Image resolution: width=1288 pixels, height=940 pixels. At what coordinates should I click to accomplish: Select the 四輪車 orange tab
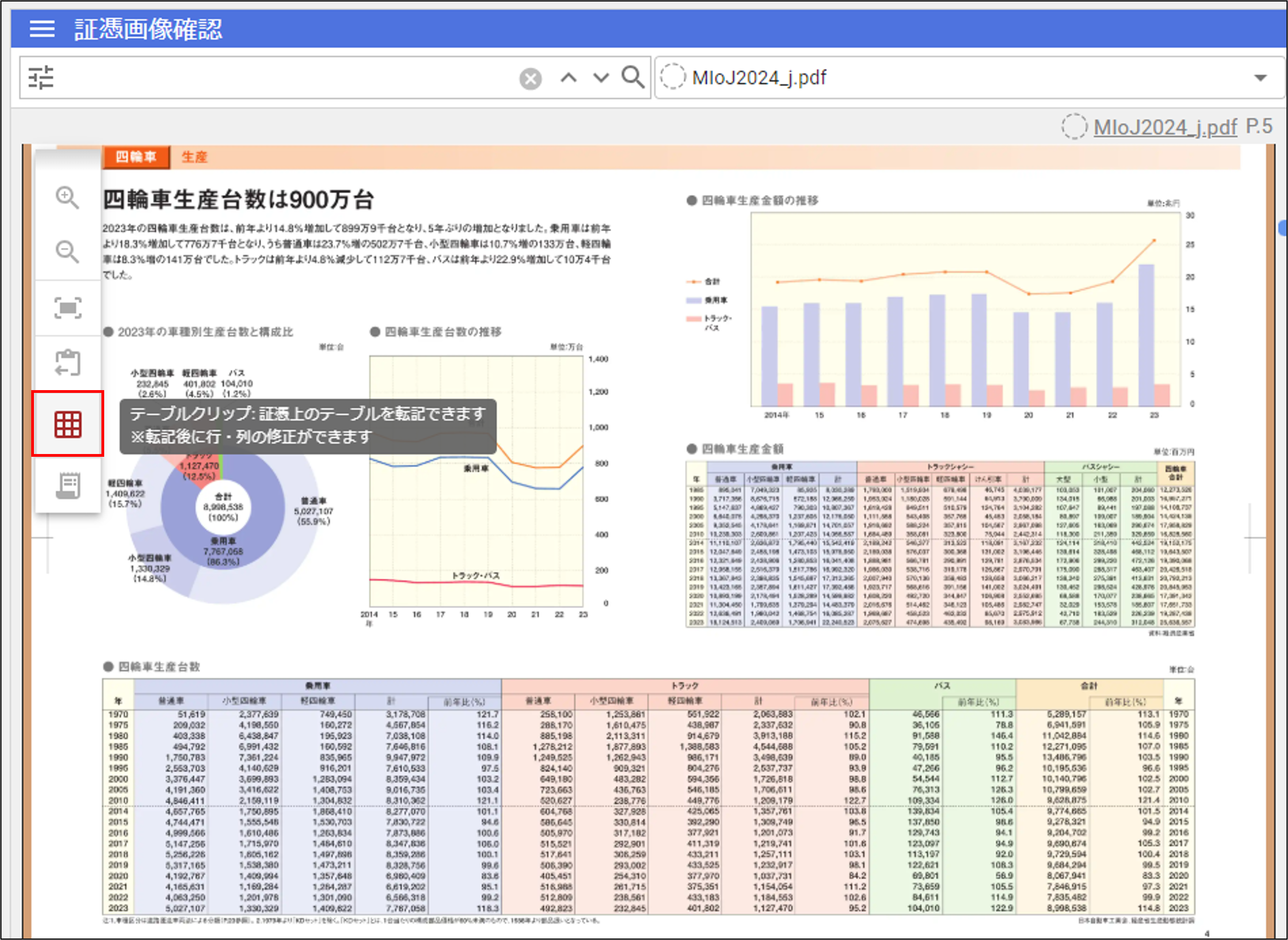(x=136, y=157)
